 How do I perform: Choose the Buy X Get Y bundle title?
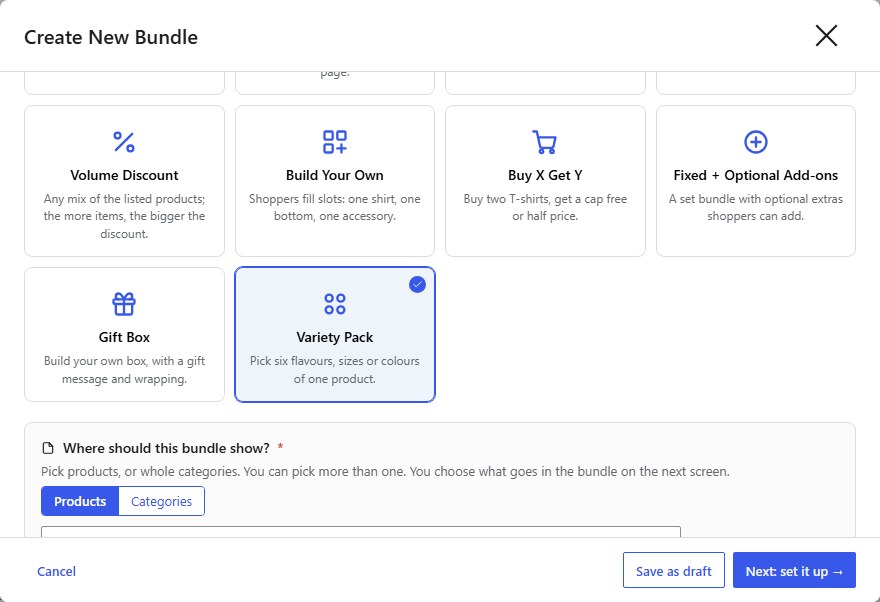(545, 175)
